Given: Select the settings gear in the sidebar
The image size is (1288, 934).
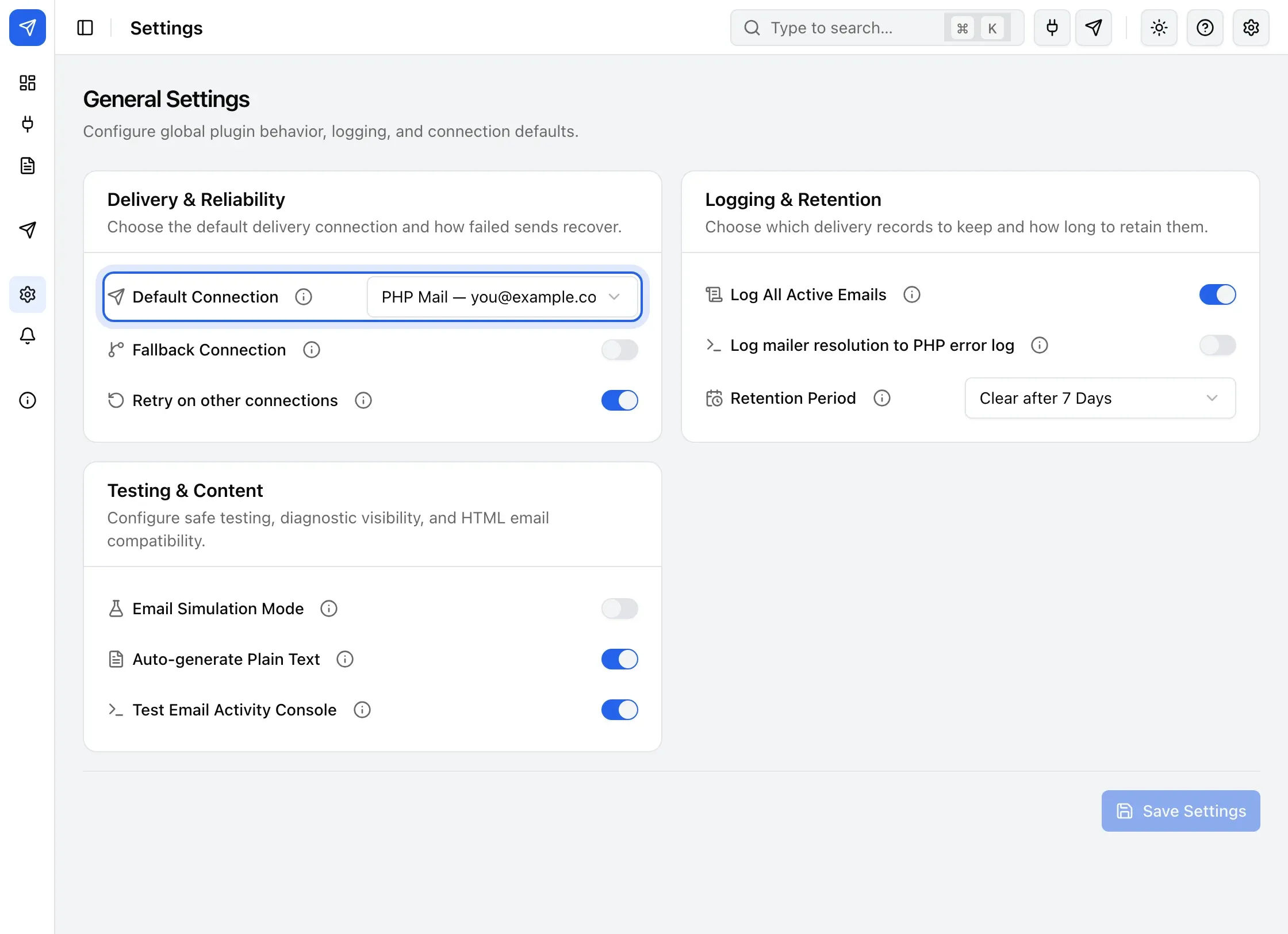Looking at the screenshot, I should 28,294.
